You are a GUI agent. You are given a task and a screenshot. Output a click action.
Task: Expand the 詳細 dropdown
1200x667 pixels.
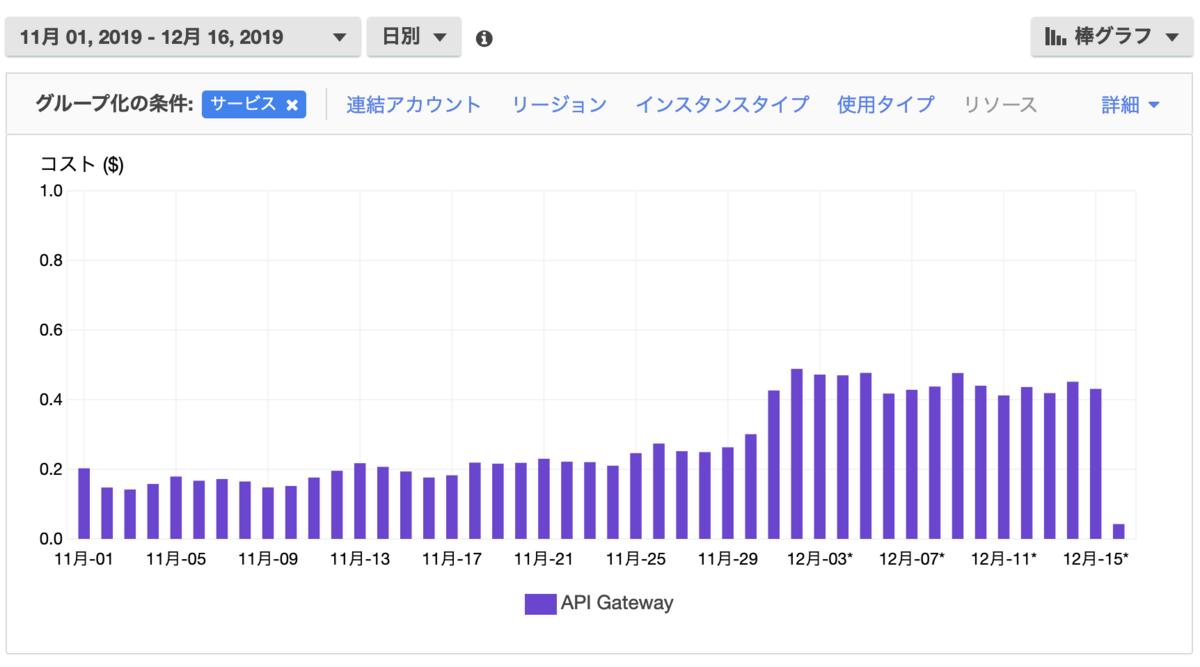(1130, 104)
